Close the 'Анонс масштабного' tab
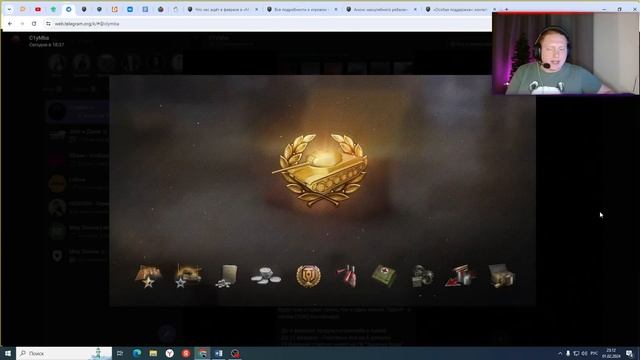Viewport: 640px width, 360px height. tap(415, 9)
